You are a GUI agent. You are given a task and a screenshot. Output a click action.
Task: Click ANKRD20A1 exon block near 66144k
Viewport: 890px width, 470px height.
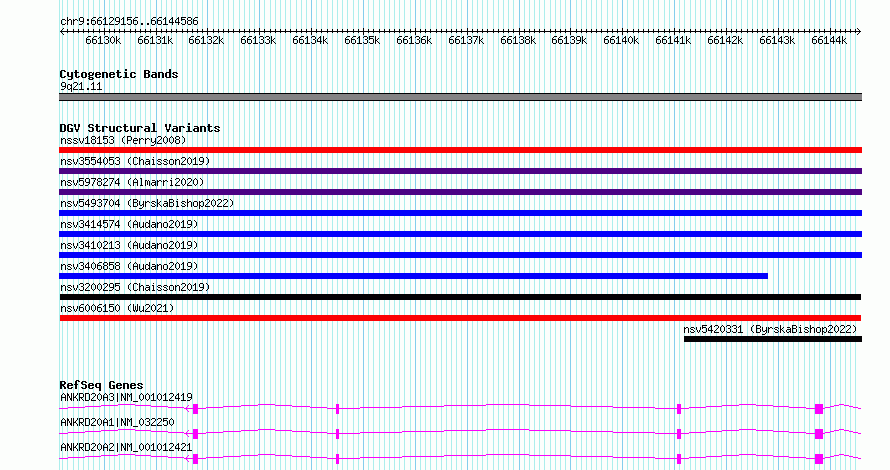(819, 434)
